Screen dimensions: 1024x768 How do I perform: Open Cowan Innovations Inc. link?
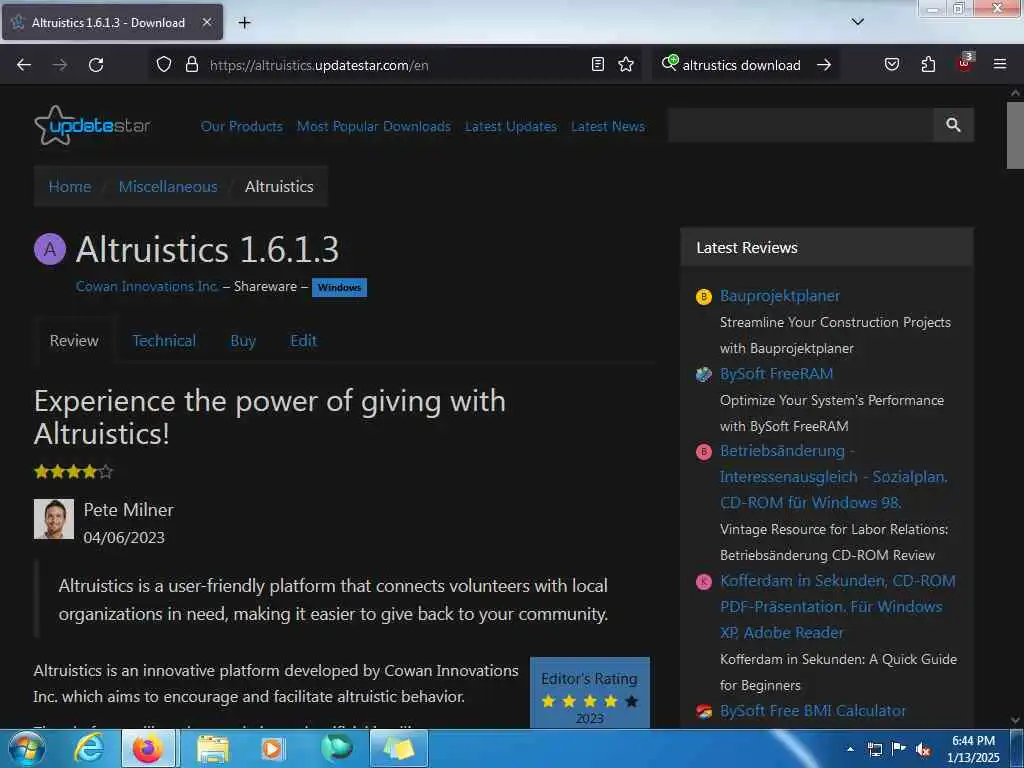pos(147,286)
